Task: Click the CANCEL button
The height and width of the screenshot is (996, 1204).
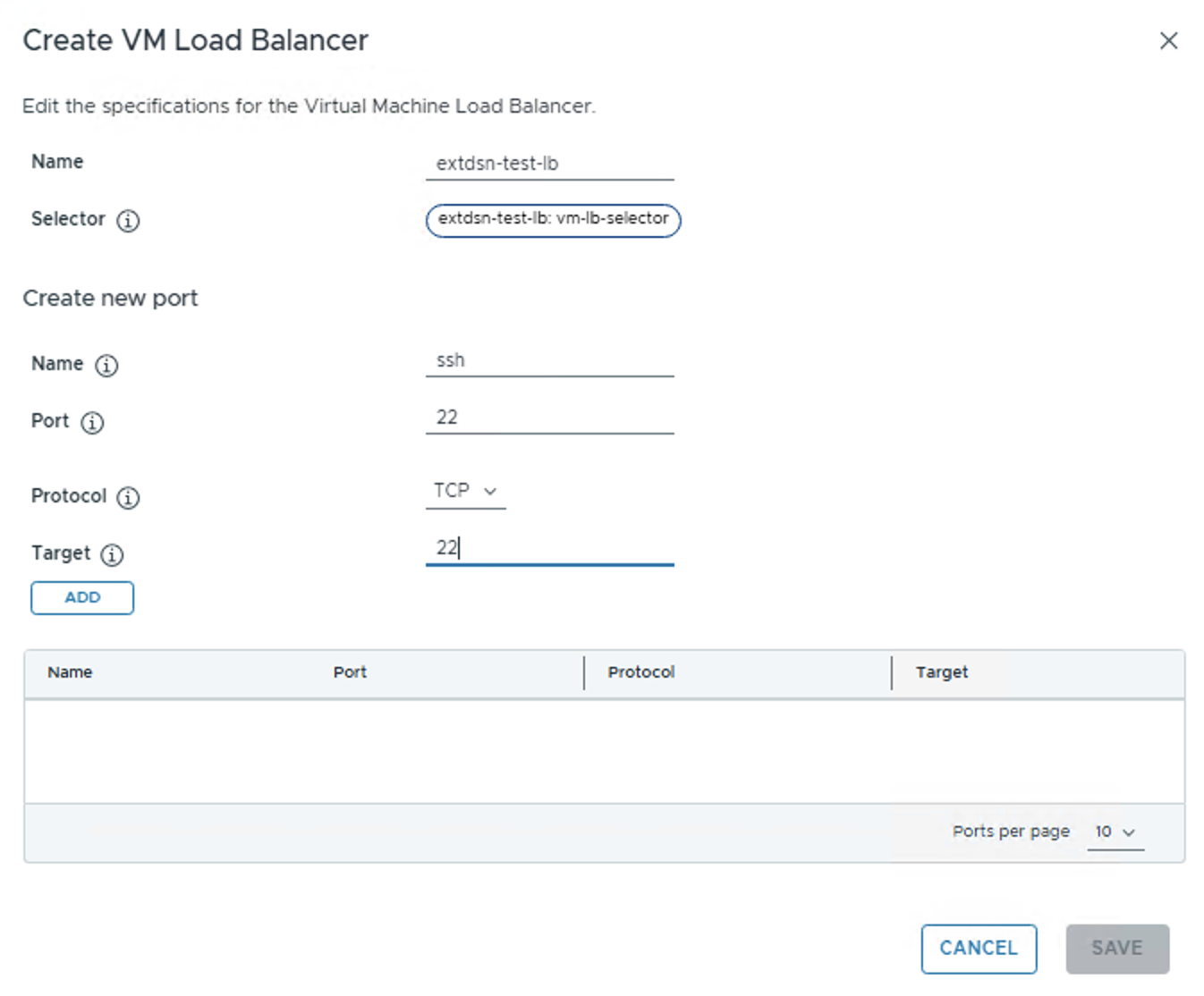Action: (x=978, y=949)
